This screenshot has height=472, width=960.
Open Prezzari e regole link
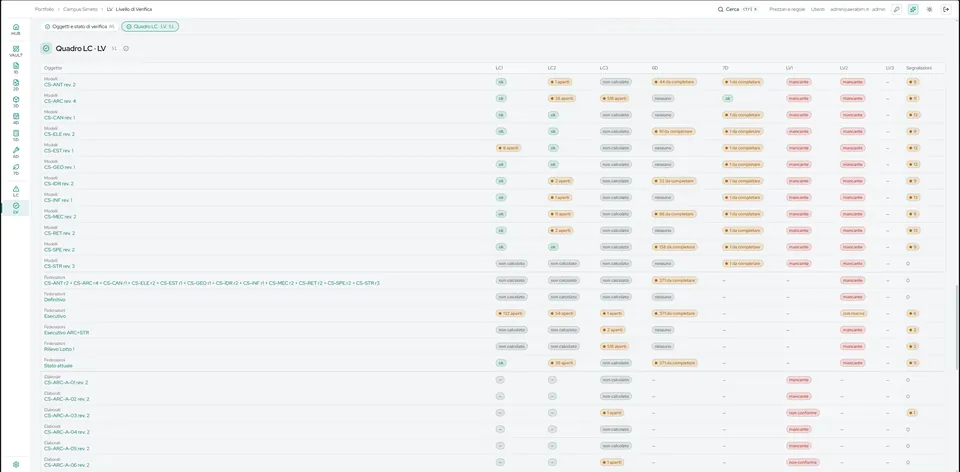(x=787, y=9)
